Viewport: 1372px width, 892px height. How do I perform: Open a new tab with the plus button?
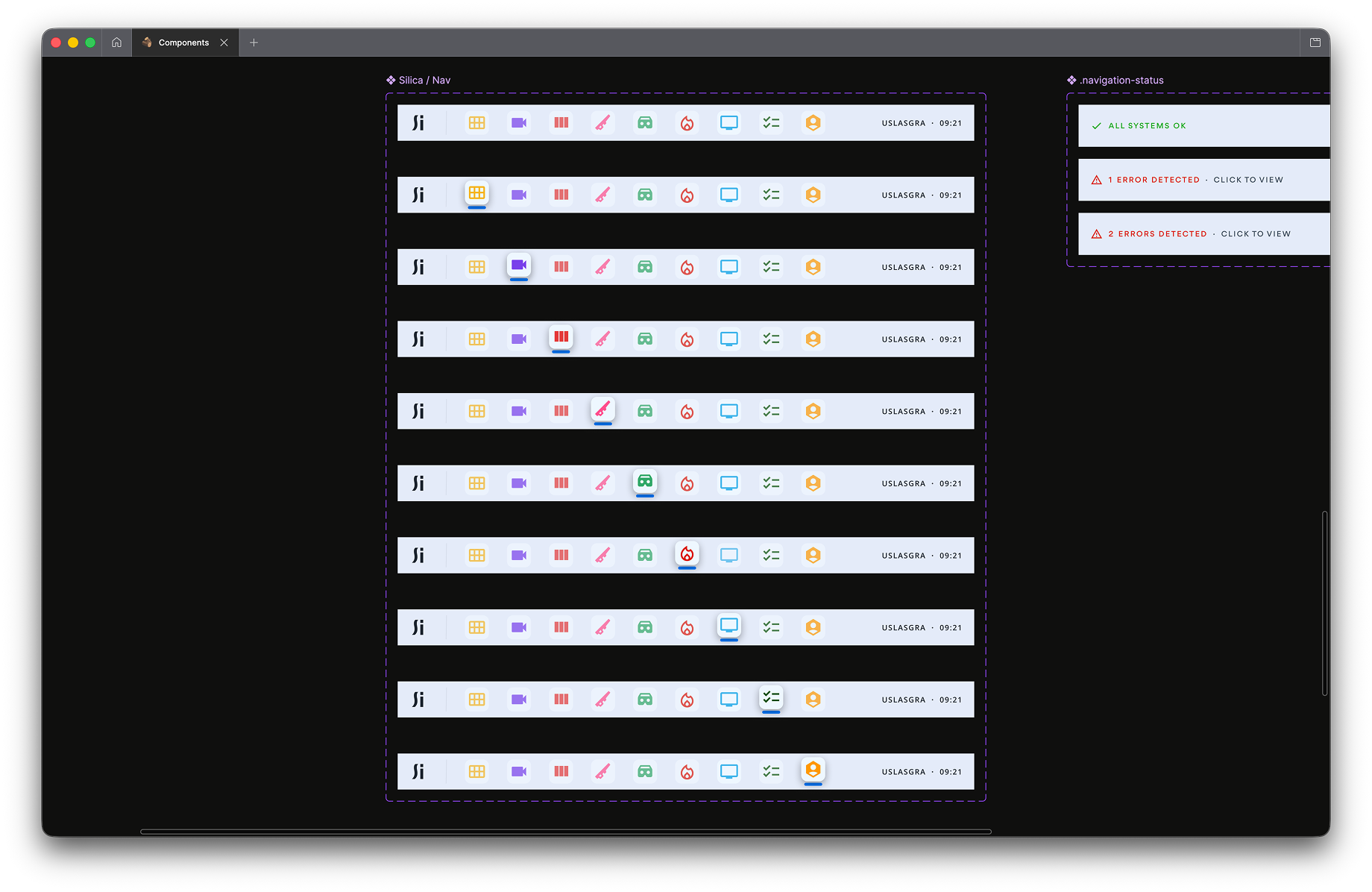[x=254, y=43]
